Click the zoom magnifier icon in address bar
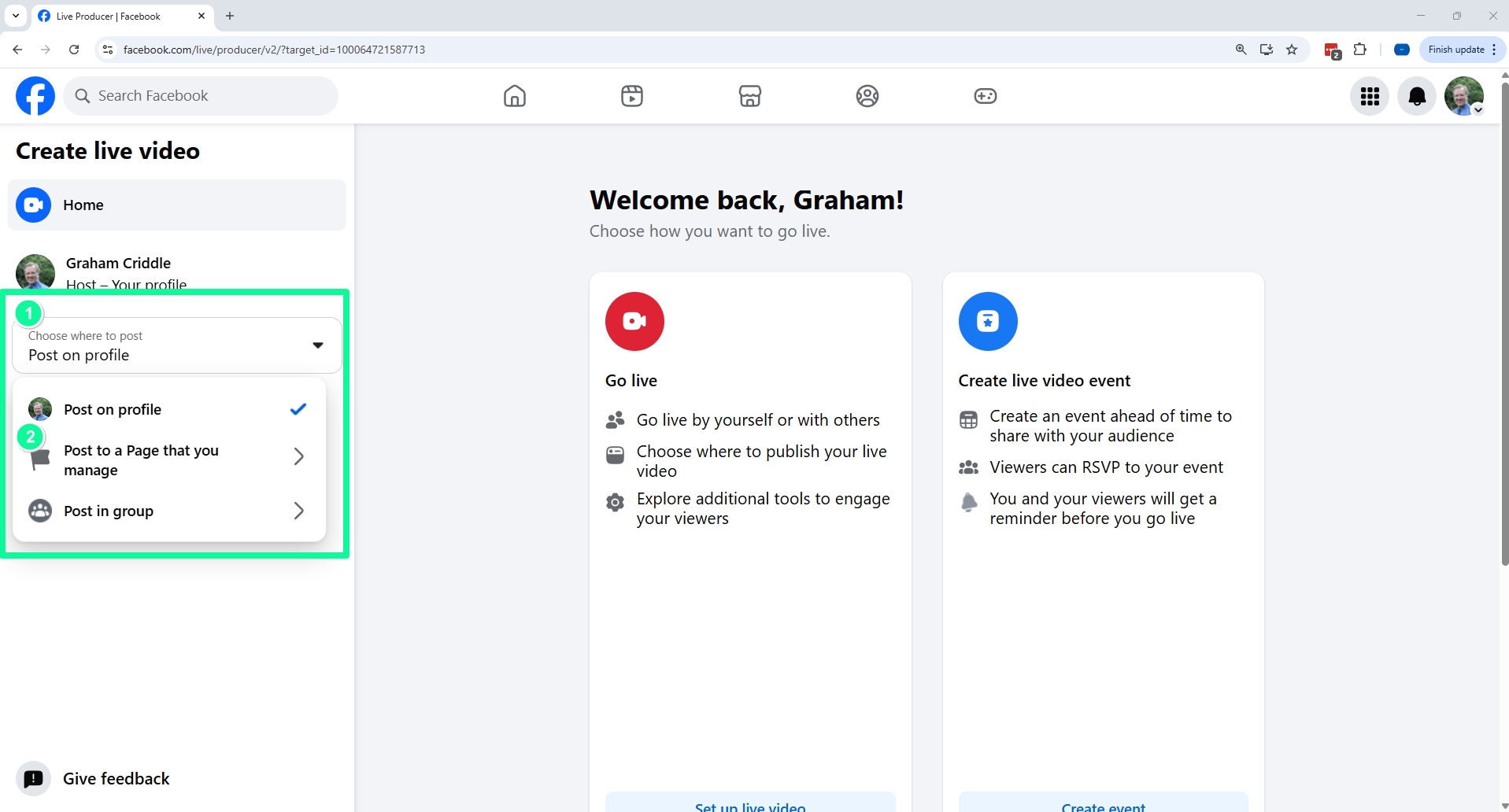The image size is (1509, 812). coord(1241,50)
